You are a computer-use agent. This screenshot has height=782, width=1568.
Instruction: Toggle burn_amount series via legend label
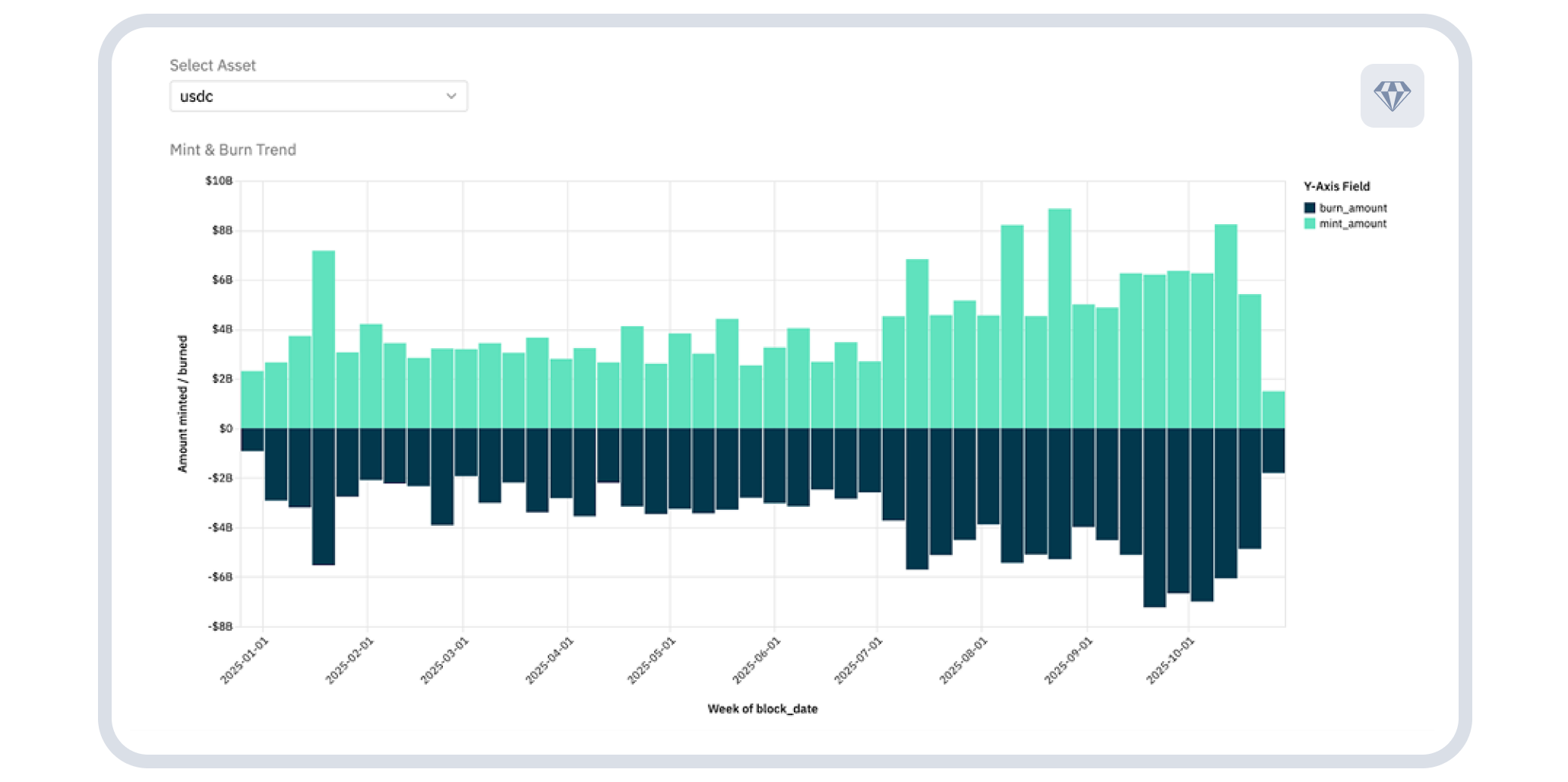1352,208
